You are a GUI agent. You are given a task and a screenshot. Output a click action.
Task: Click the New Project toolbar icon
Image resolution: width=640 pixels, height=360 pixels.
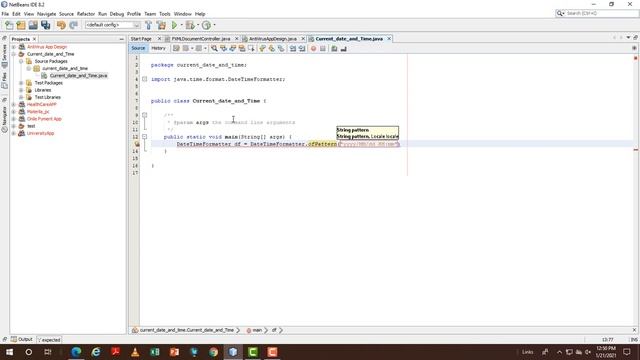[x=21, y=25]
